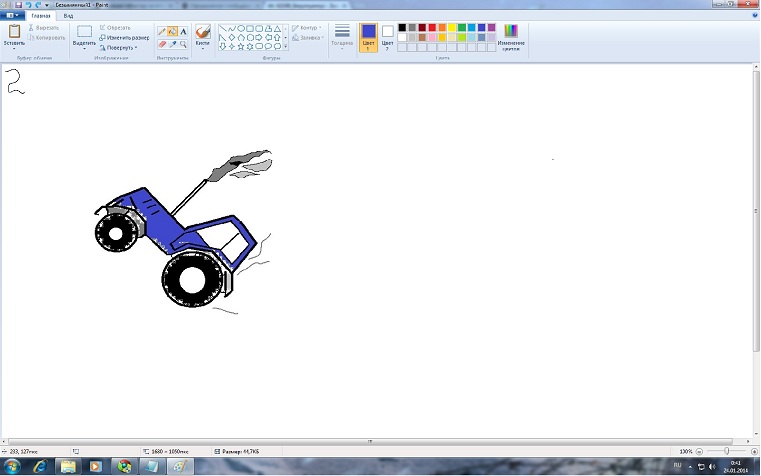The height and width of the screenshot is (476, 761).
Task: Expand the Paste (Вставить) dropdown arrow
Action: [14, 49]
